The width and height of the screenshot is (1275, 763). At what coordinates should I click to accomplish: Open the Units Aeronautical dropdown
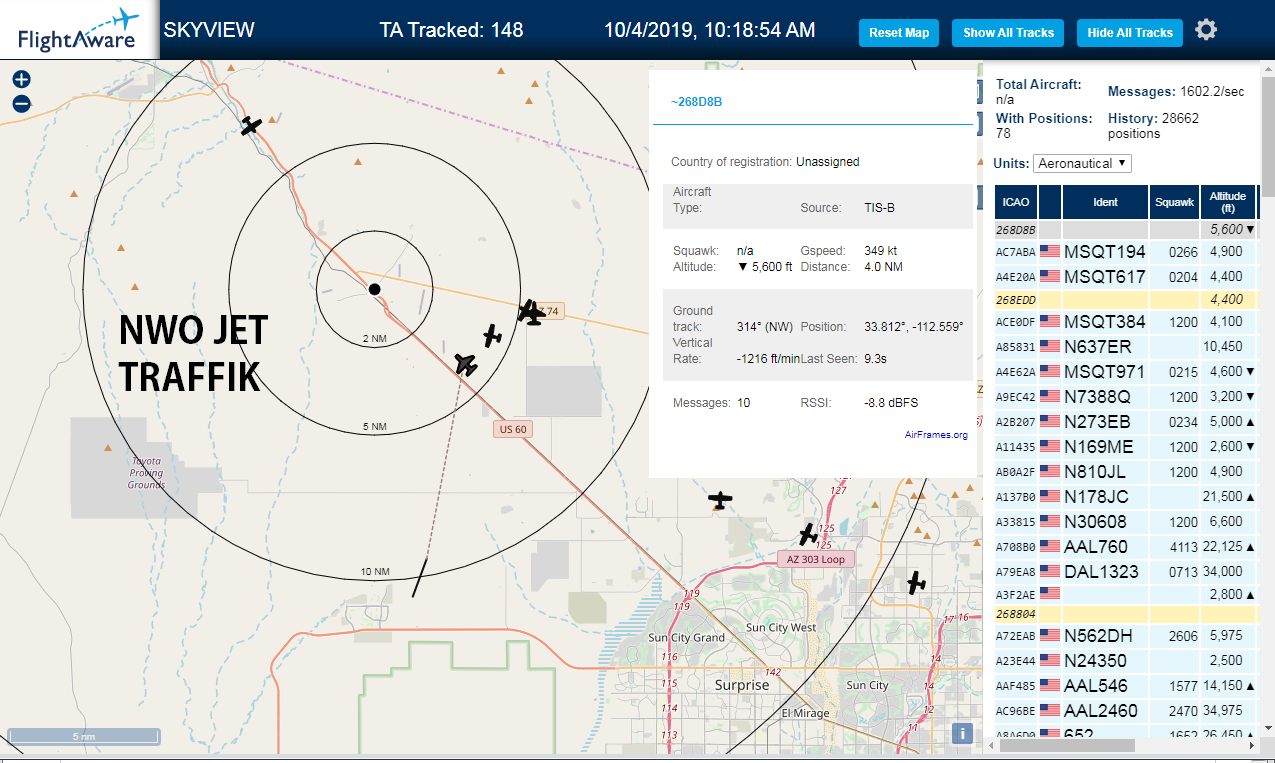[x=1082, y=163]
